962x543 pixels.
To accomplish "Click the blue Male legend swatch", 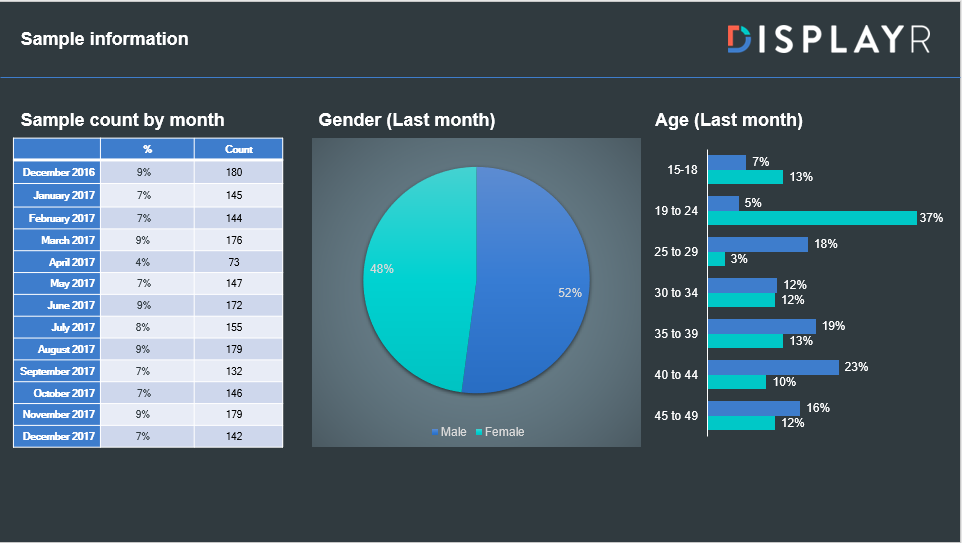I will [435, 432].
